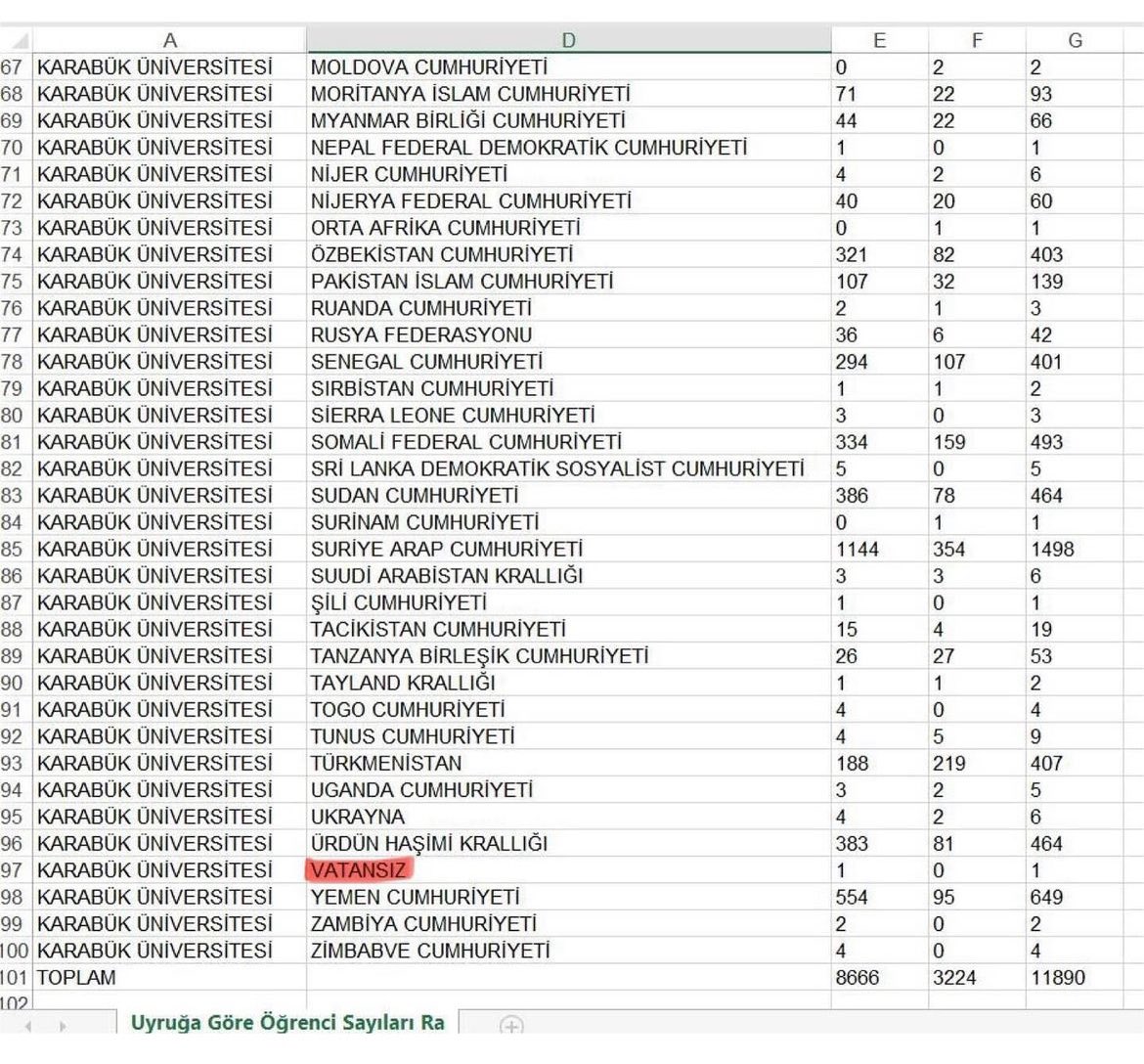Select column G header
This screenshot has width=1144, height=1064.
click(x=1074, y=40)
